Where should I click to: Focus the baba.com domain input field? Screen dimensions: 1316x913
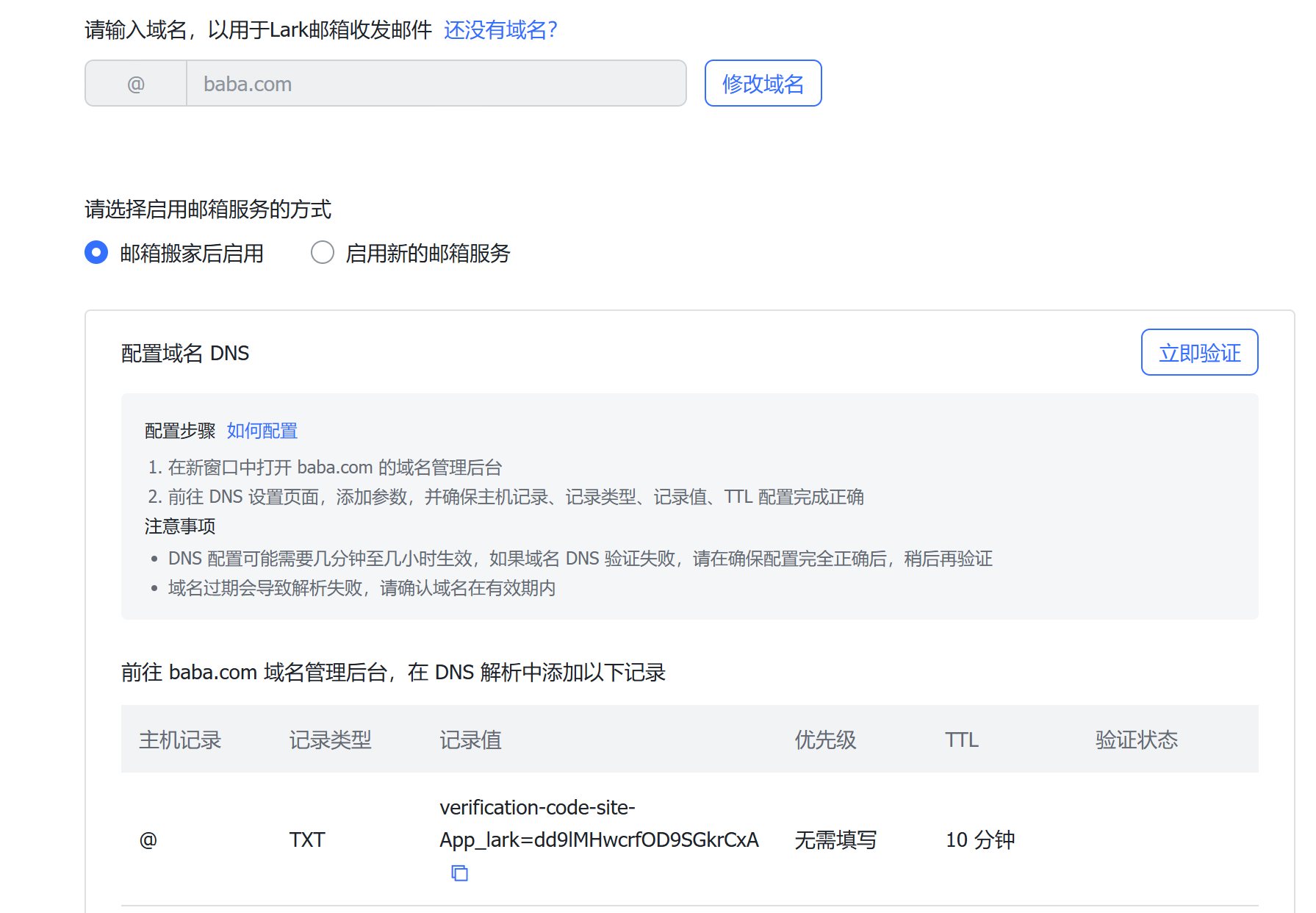click(x=435, y=84)
